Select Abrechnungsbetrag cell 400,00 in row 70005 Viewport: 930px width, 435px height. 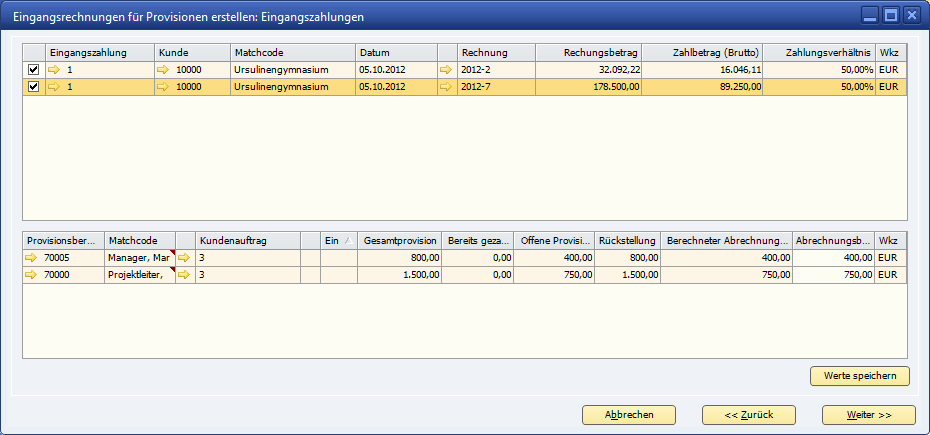pyautogui.click(x=834, y=258)
